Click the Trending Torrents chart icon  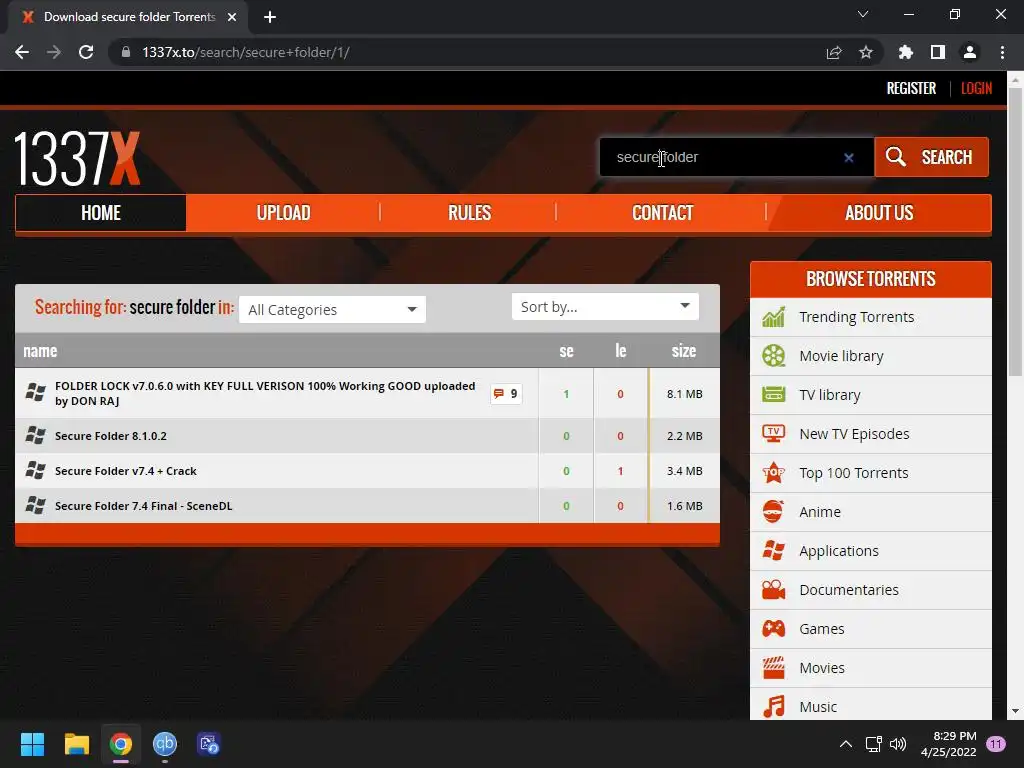click(774, 317)
